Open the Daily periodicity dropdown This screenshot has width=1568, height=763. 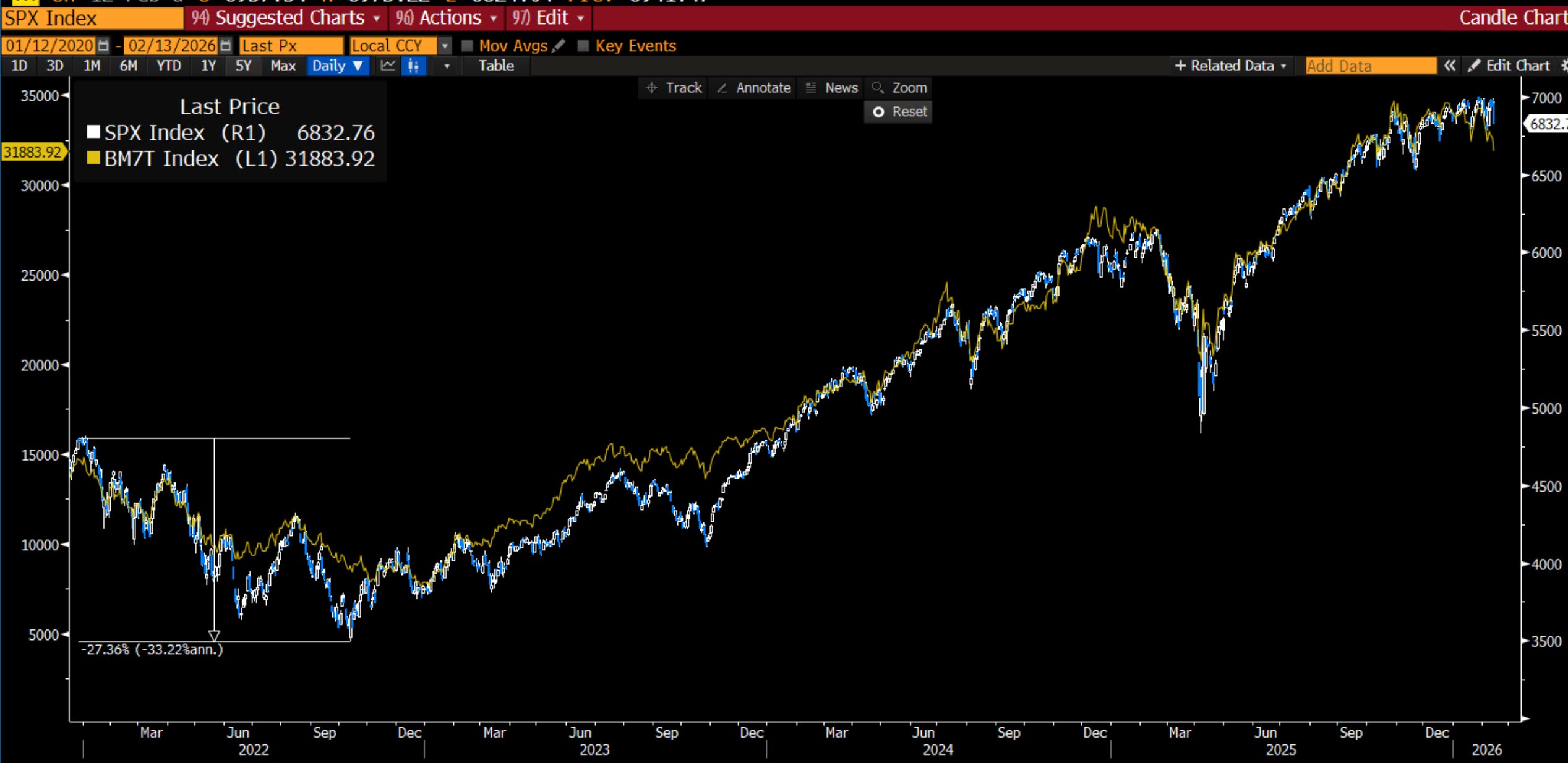(x=337, y=66)
